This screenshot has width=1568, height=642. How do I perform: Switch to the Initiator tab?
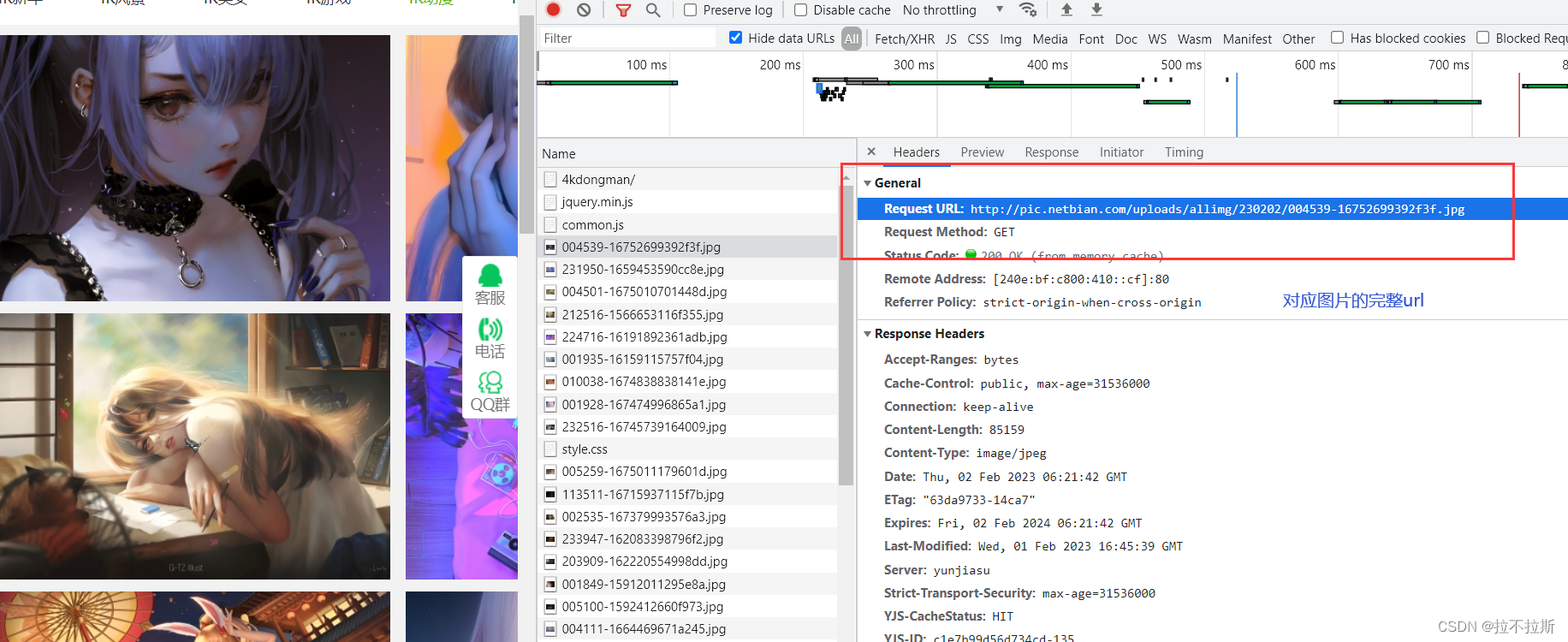[1121, 152]
